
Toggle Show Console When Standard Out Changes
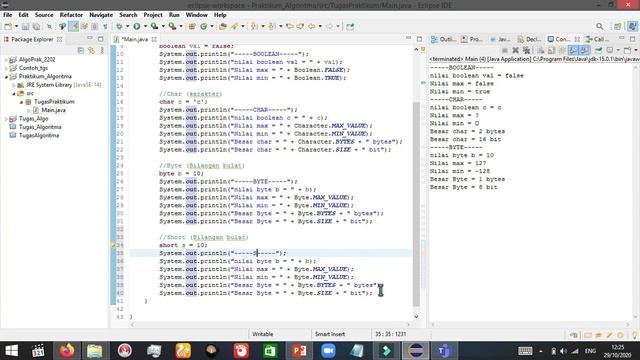click(573, 50)
